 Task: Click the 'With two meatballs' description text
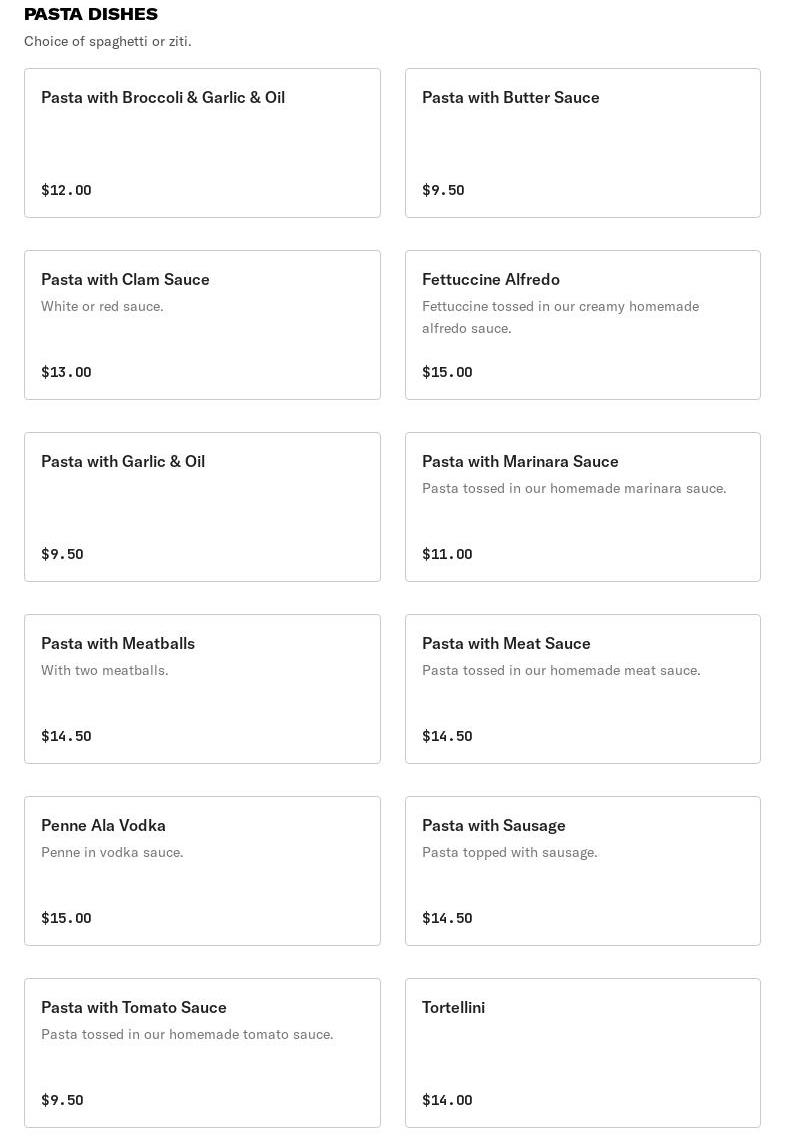click(x=105, y=670)
